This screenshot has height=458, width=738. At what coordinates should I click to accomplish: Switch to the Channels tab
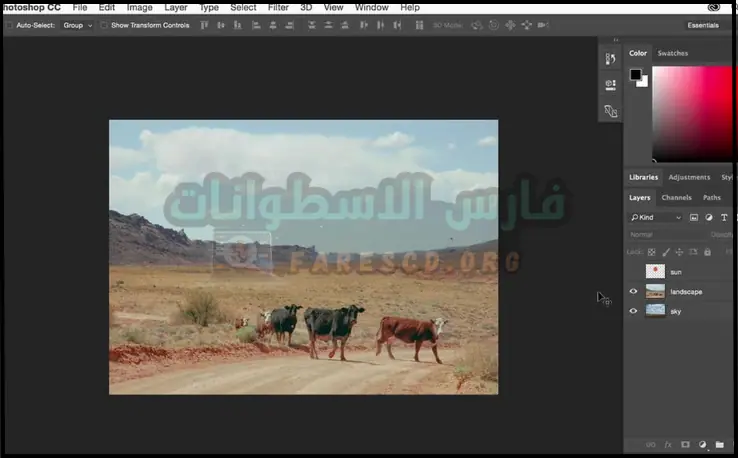(676, 198)
